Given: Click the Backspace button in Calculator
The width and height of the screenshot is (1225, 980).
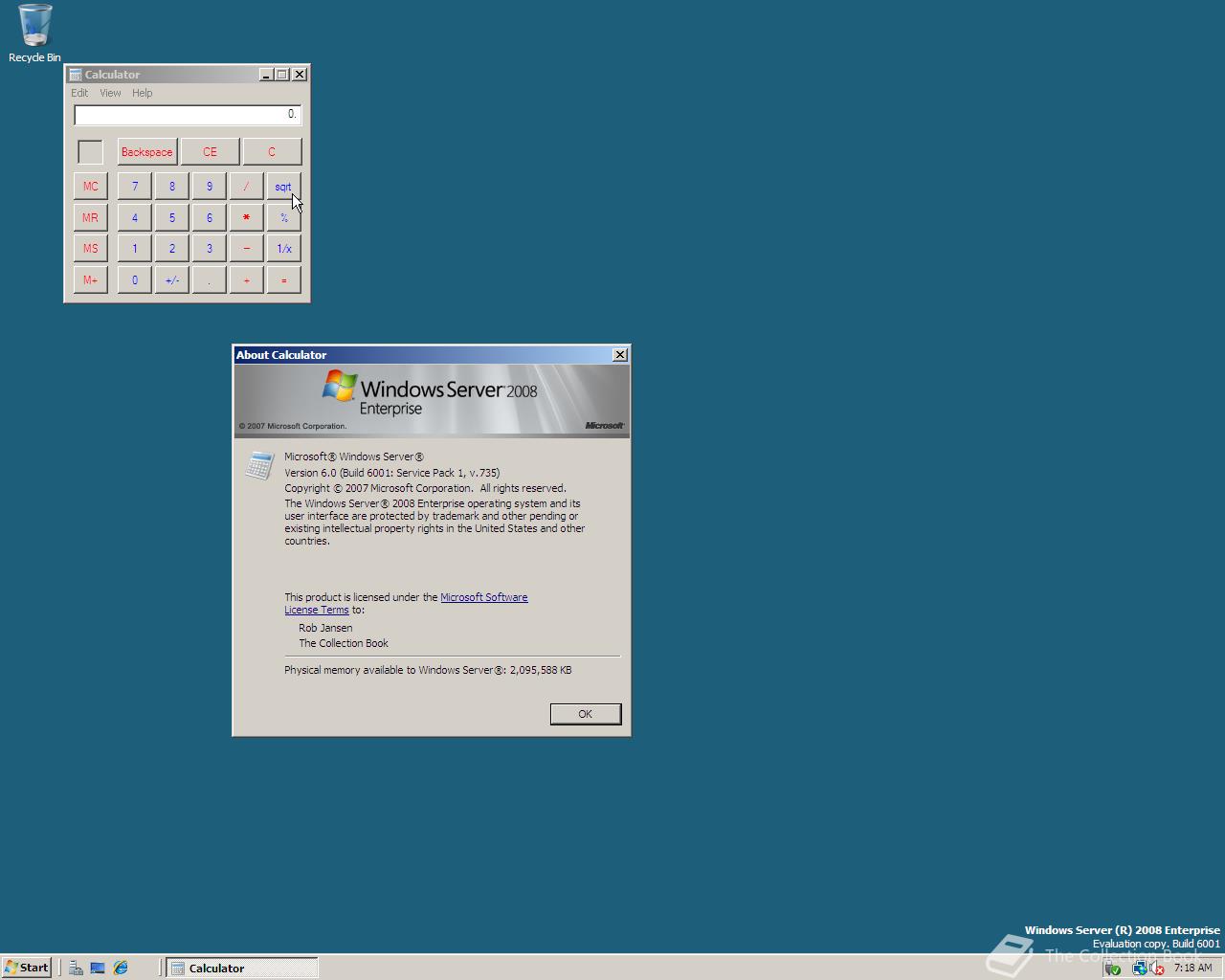Looking at the screenshot, I should pos(147,151).
